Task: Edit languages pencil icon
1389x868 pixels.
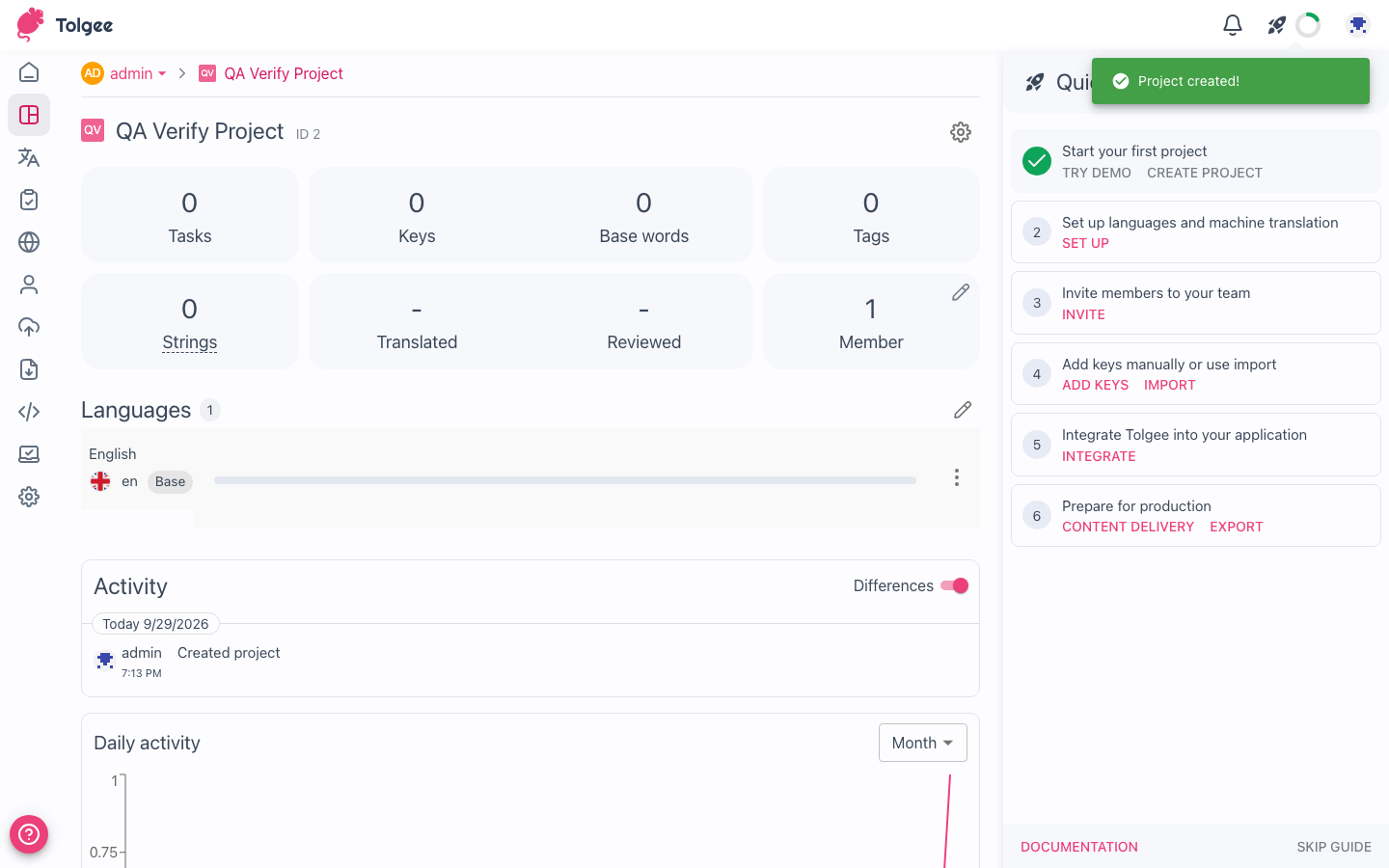Action: pos(963,410)
